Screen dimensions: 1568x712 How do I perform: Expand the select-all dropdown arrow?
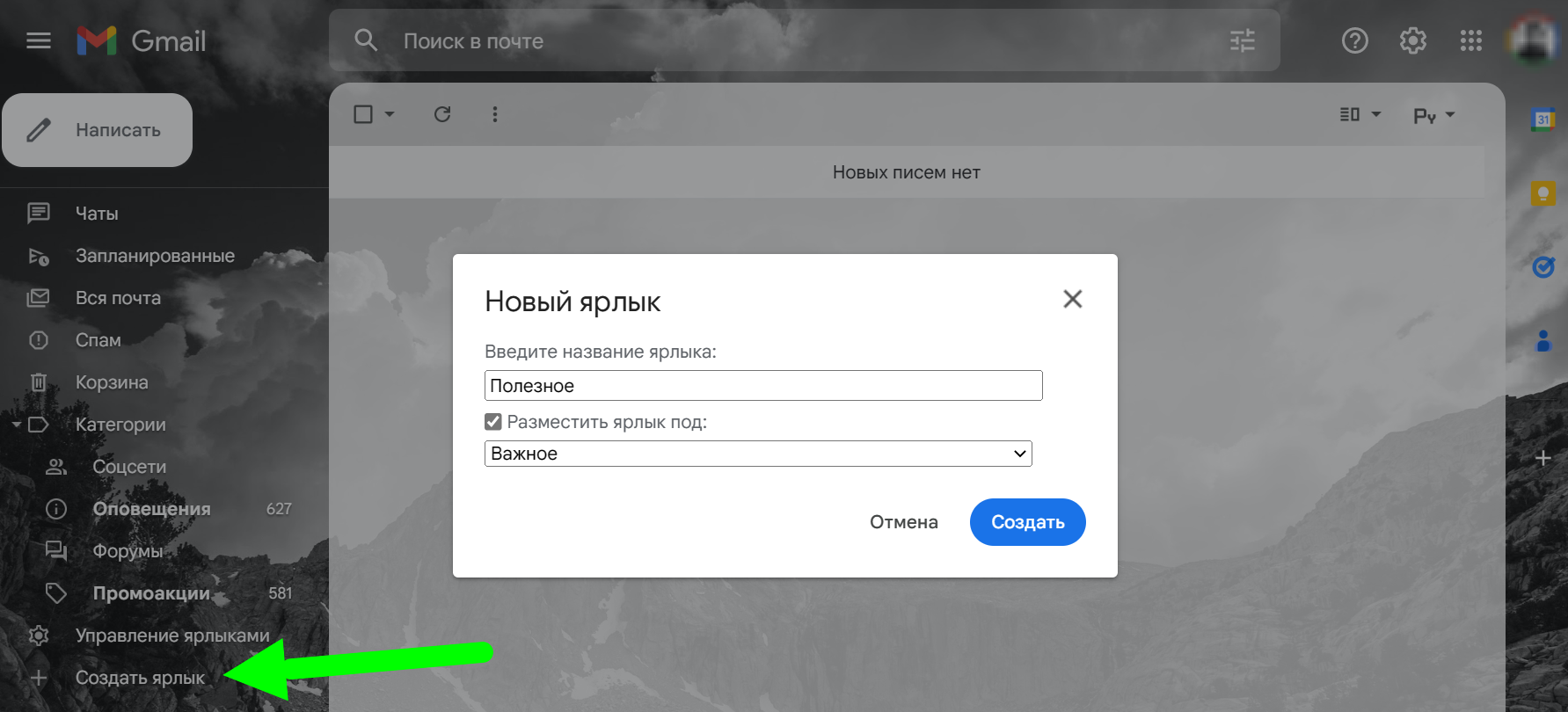coord(390,114)
